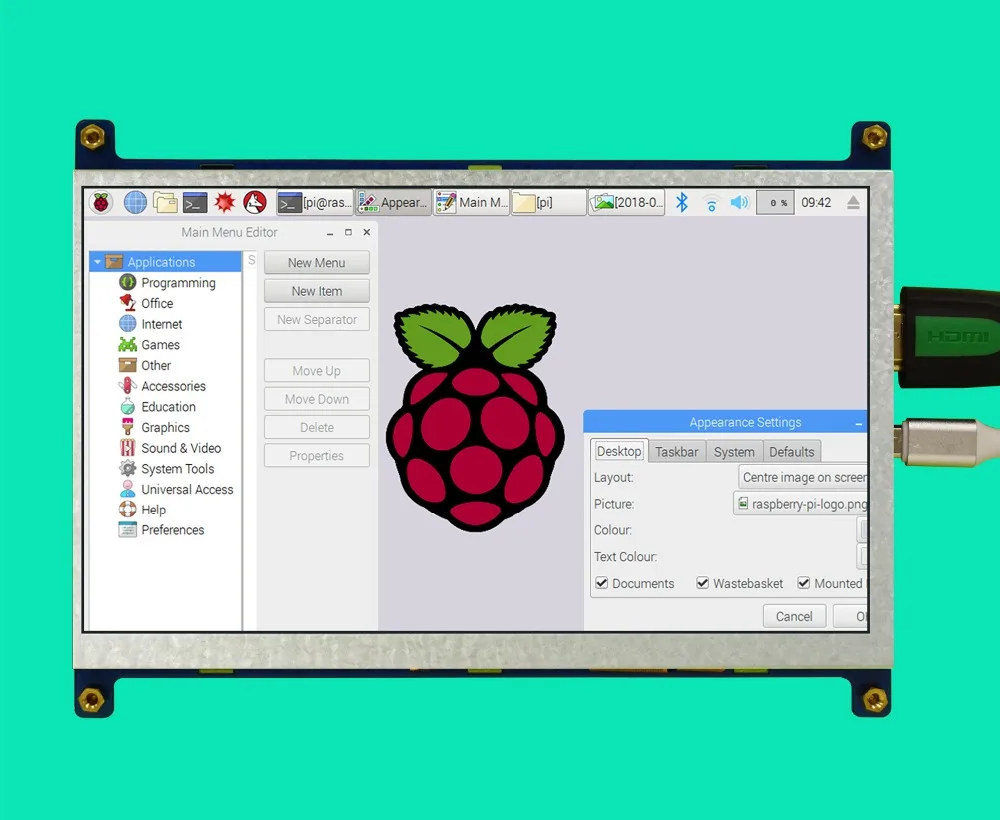Select Education in the menu tree
1000x820 pixels.
click(168, 407)
